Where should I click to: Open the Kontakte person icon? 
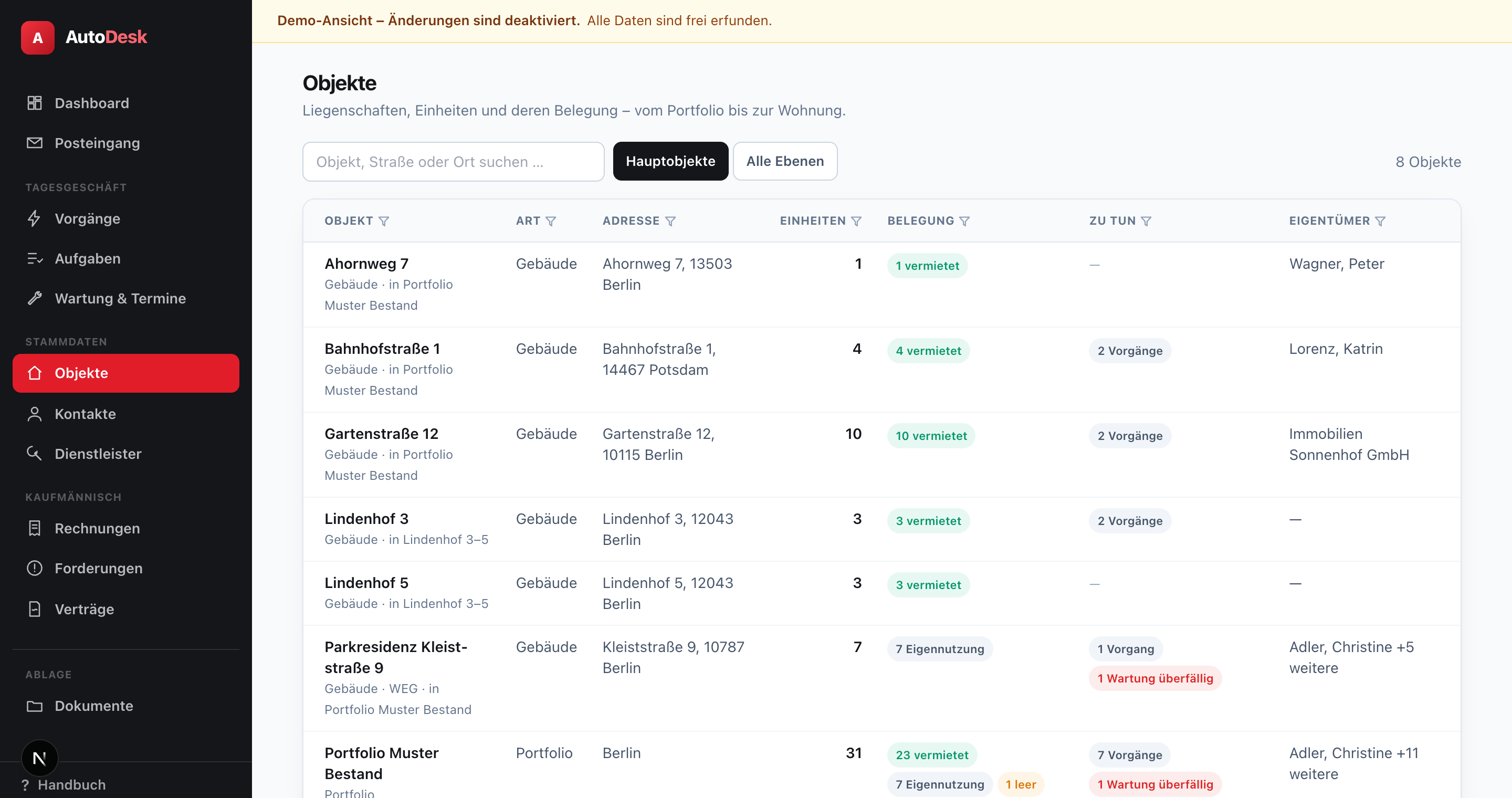pos(35,414)
